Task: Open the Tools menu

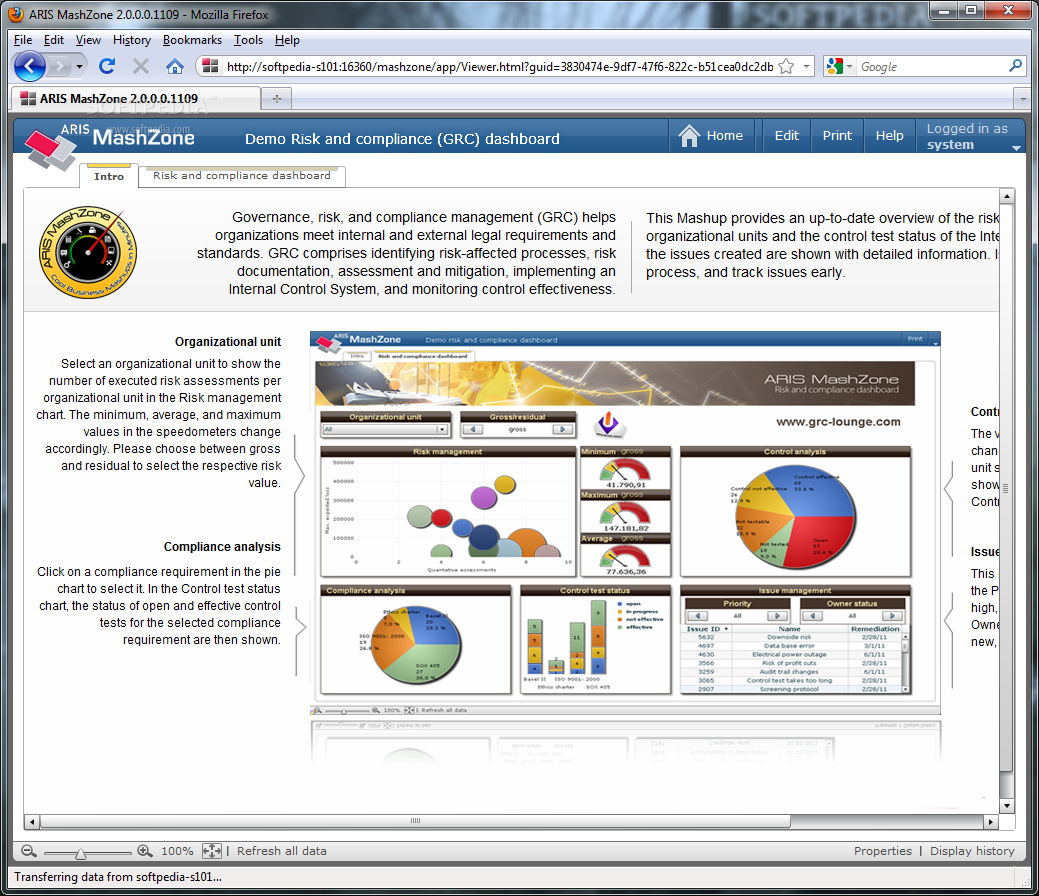Action: [x=248, y=40]
